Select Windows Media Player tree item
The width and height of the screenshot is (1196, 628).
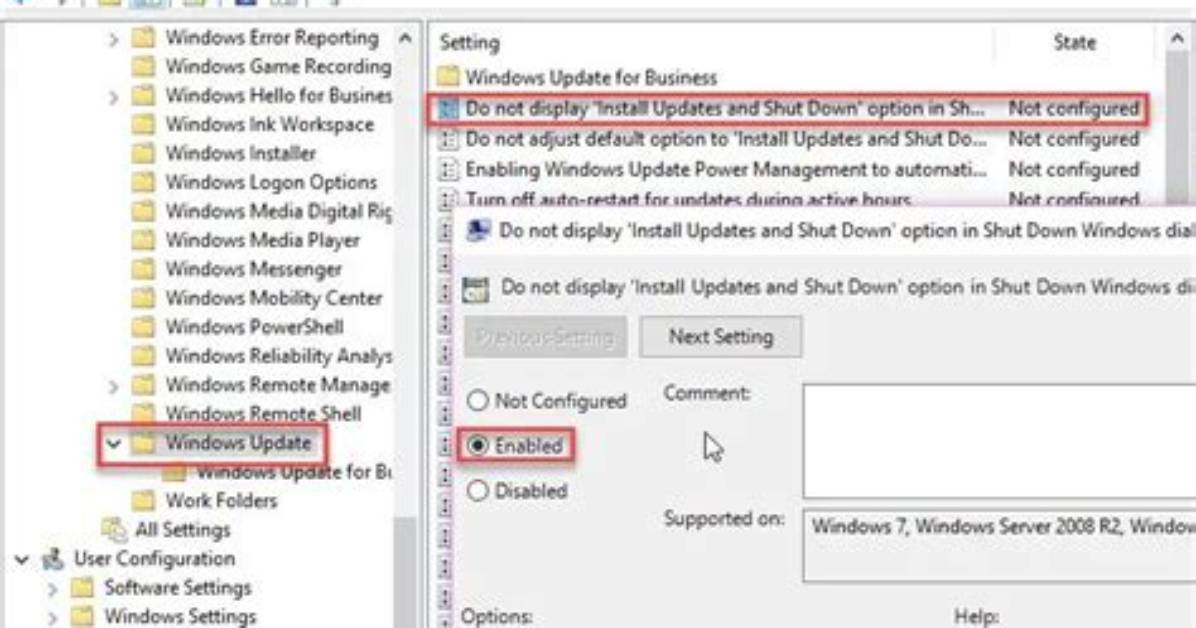[x=263, y=240]
